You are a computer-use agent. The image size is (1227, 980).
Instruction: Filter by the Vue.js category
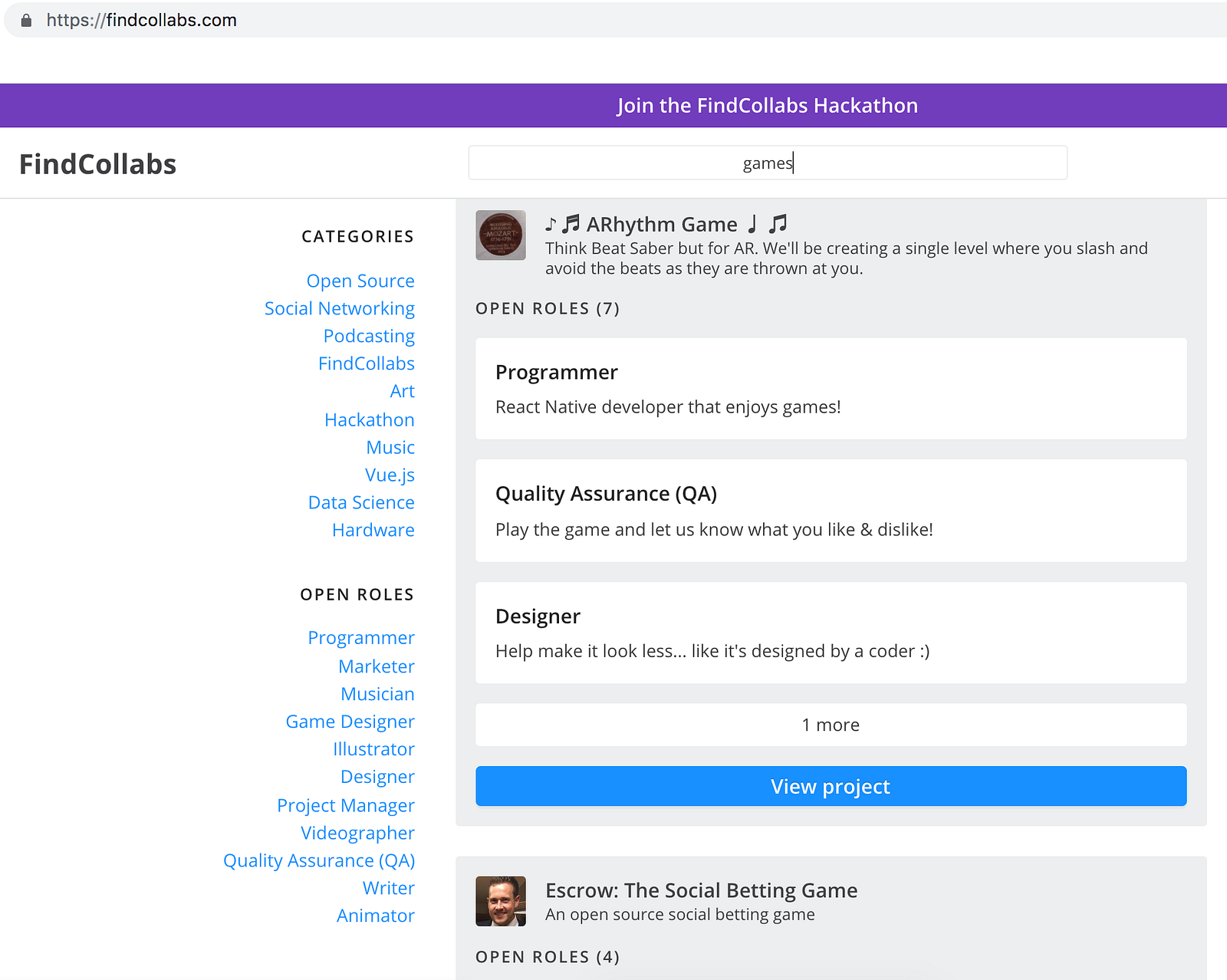pyautogui.click(x=390, y=475)
